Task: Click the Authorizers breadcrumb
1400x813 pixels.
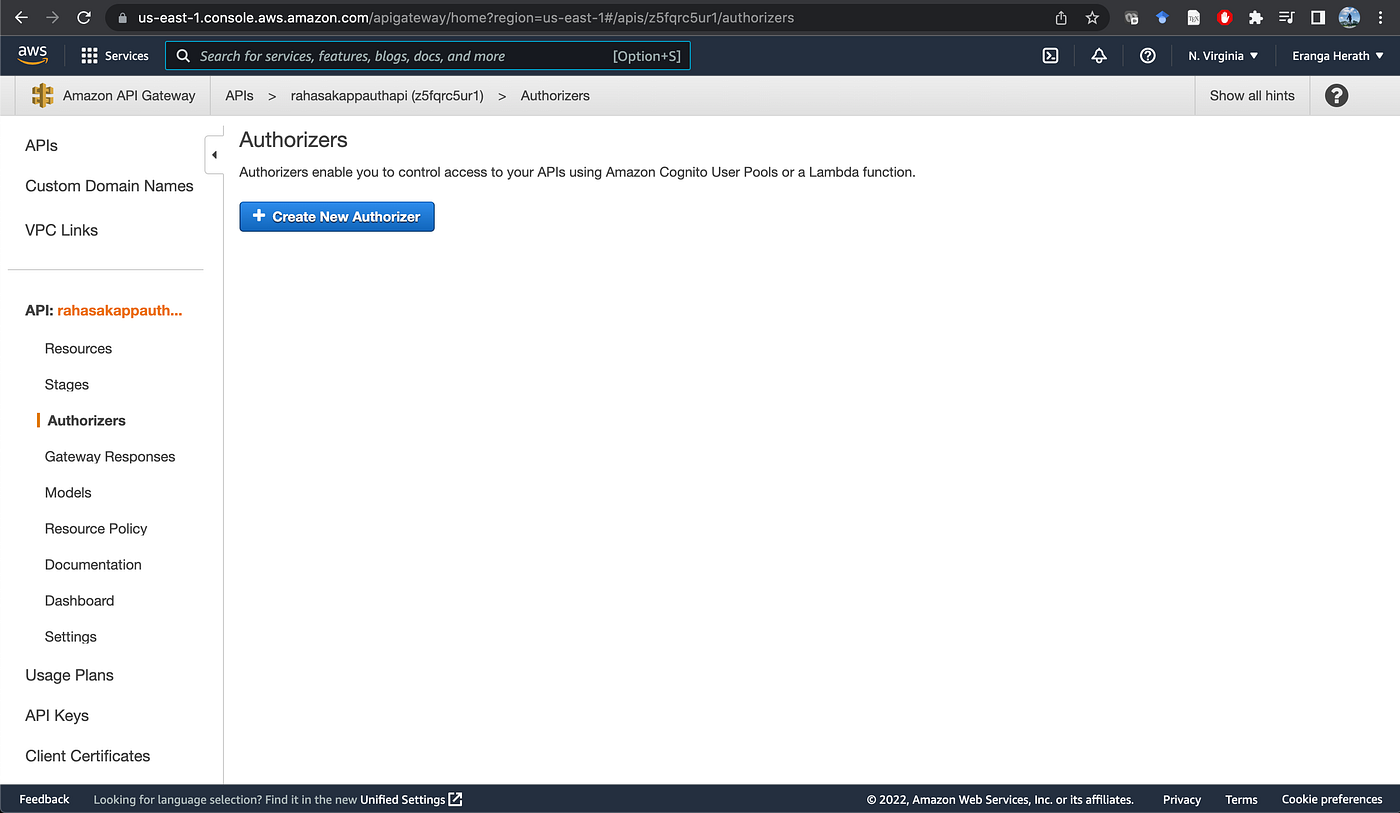Action: pyautogui.click(x=555, y=96)
